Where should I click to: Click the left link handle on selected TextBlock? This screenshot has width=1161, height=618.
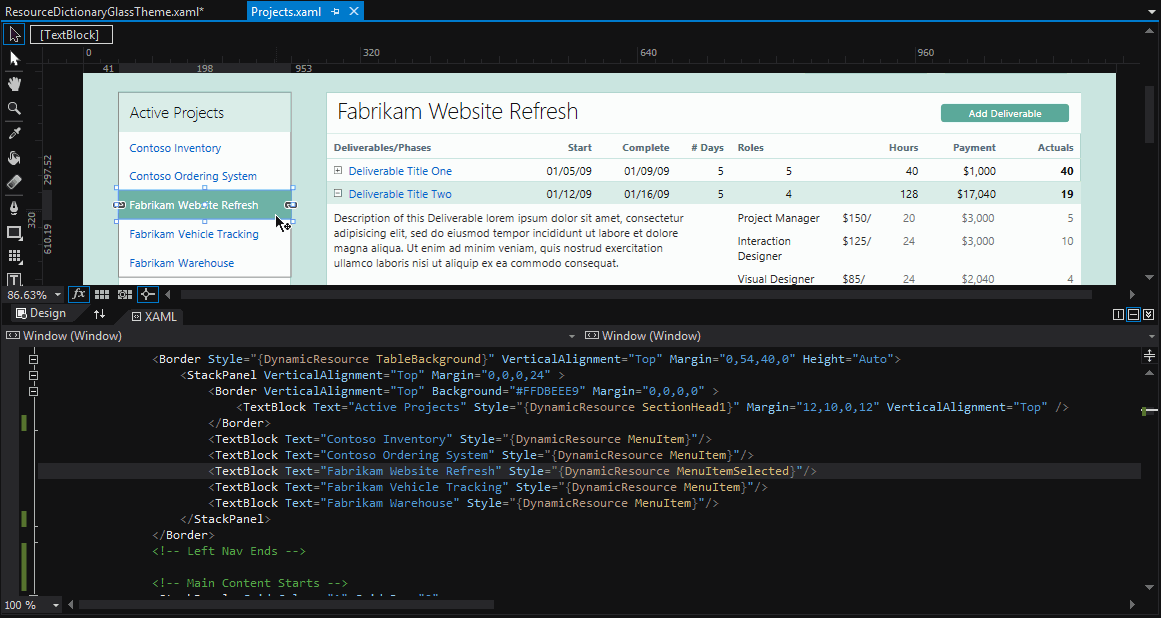click(119, 205)
